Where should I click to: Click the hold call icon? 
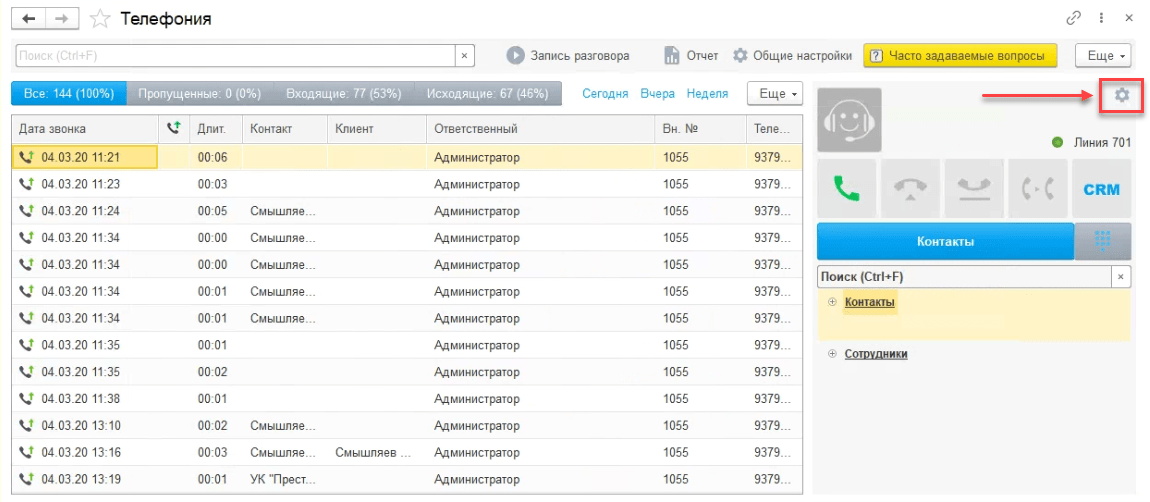[974, 189]
